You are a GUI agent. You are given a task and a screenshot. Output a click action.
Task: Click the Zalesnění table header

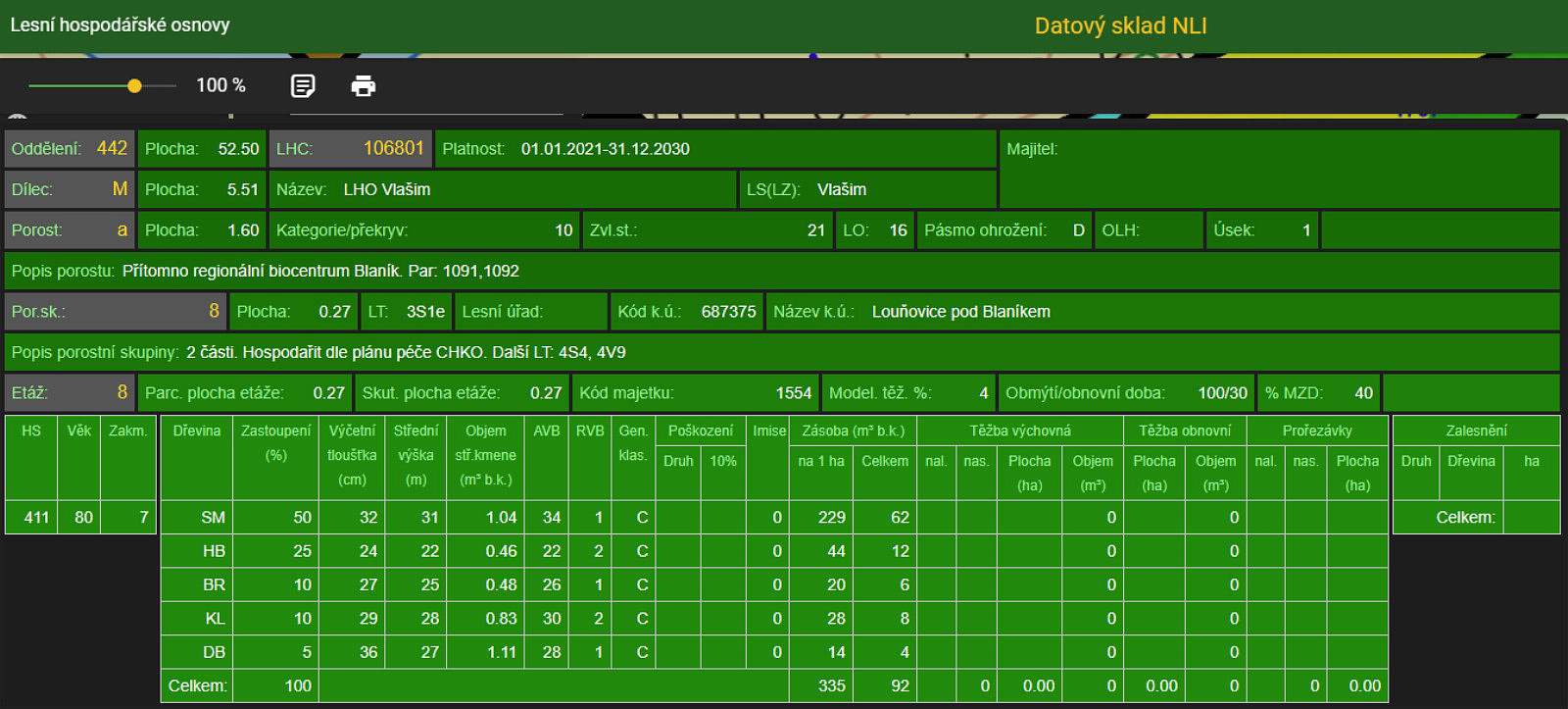click(1476, 430)
